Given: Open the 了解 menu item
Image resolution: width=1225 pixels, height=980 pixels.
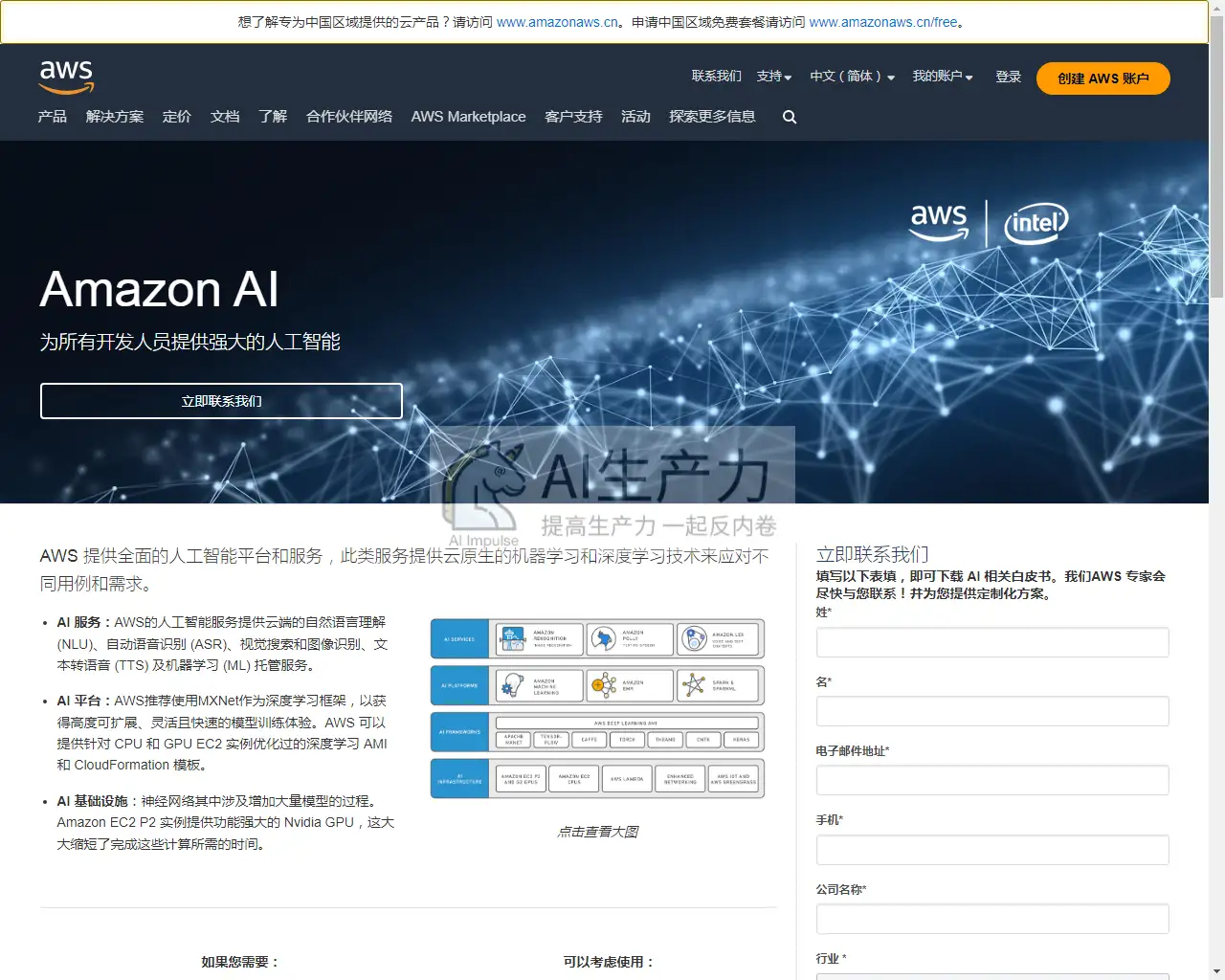Looking at the screenshot, I should point(273,117).
